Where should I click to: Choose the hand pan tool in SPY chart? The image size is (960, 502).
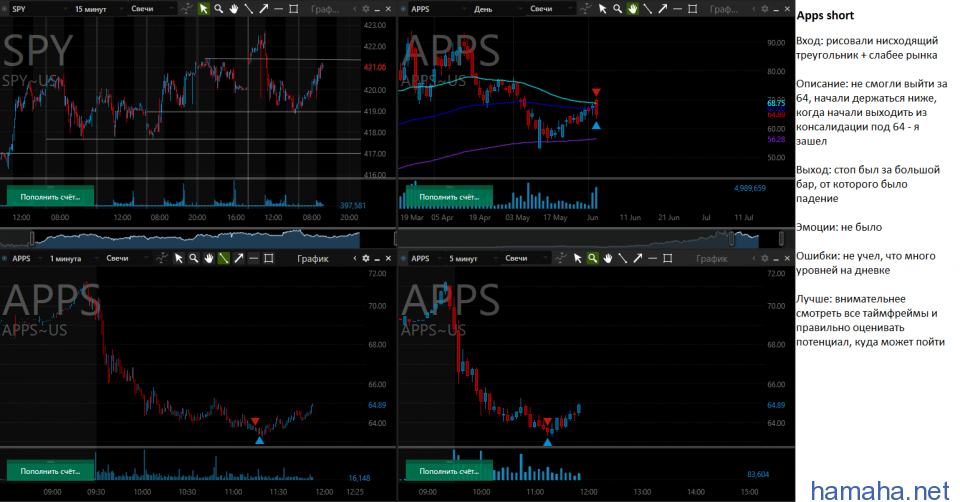pyautogui.click(x=233, y=9)
